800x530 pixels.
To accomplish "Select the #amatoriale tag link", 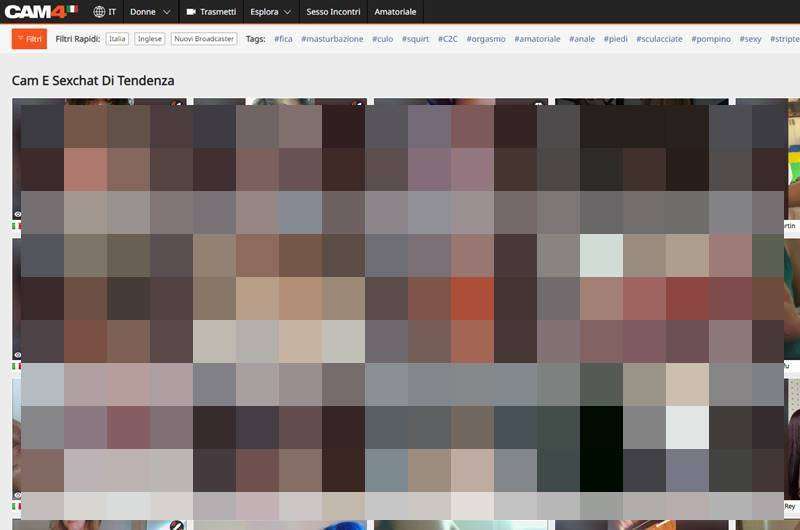I will coord(539,39).
